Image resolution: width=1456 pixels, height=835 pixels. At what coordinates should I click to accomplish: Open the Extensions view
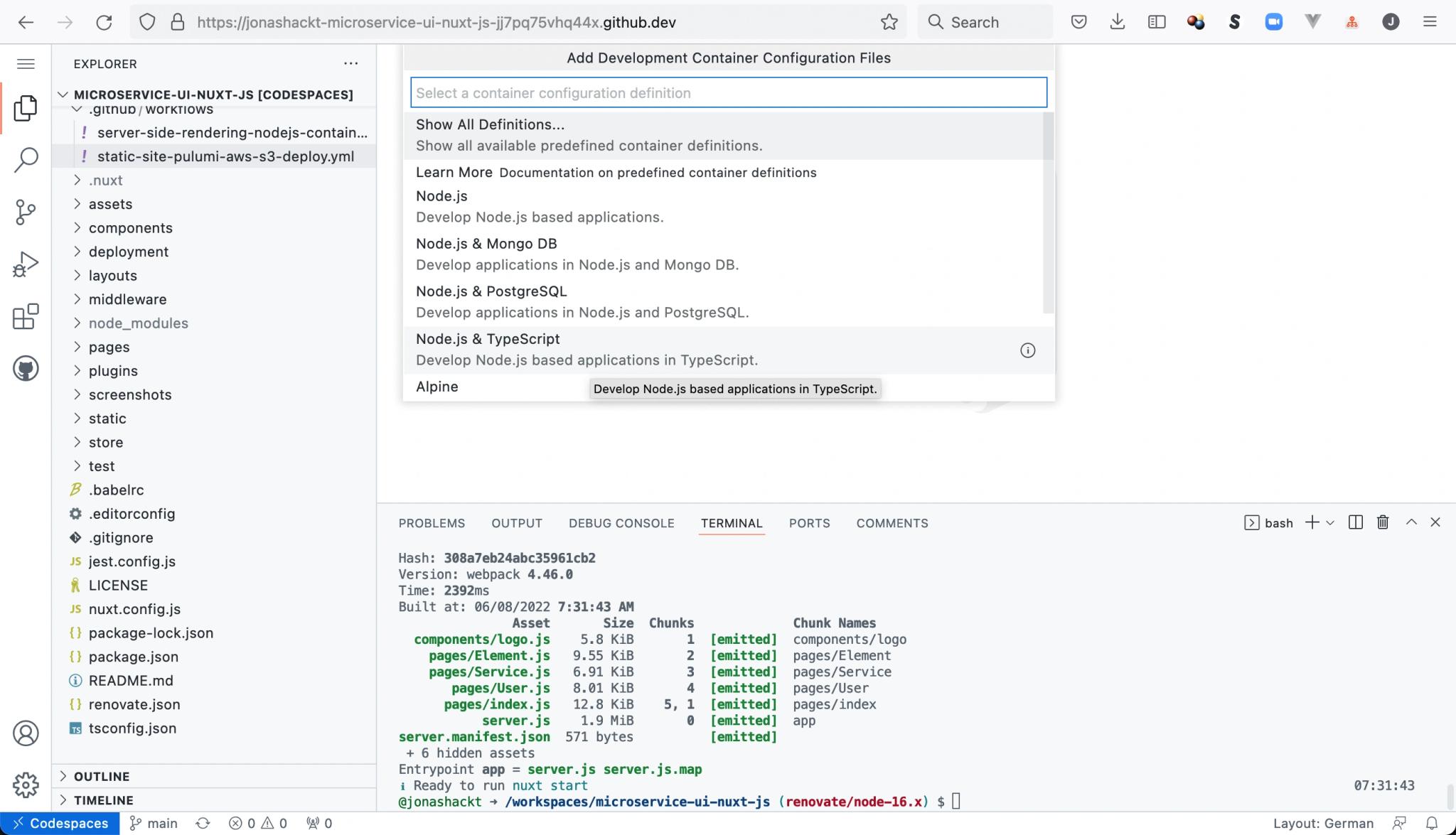point(26,317)
